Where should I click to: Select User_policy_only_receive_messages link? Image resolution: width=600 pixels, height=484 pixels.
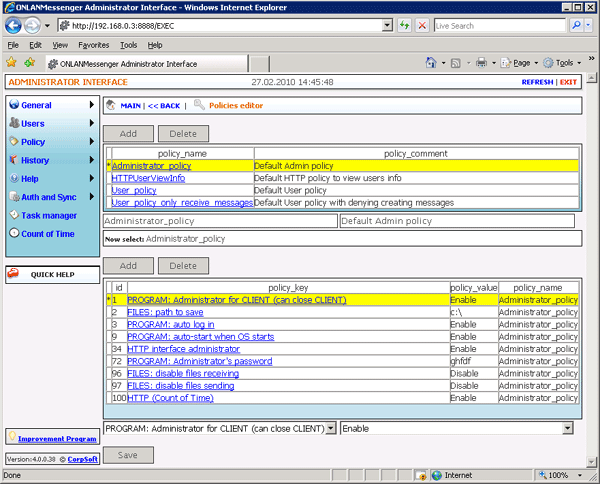click(182, 202)
